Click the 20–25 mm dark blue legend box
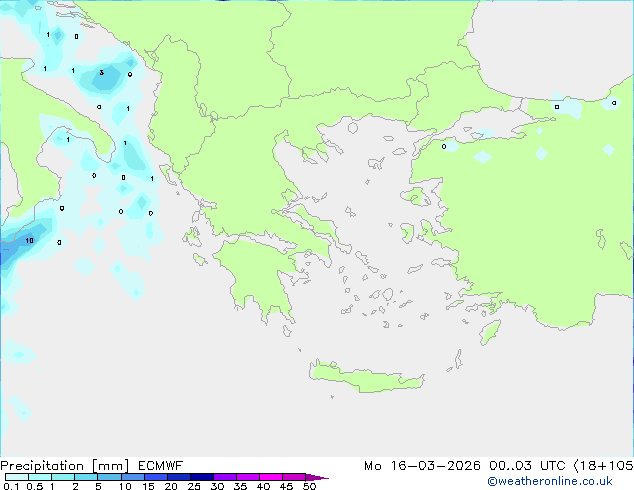The width and height of the screenshot is (634, 490). (x=178, y=477)
